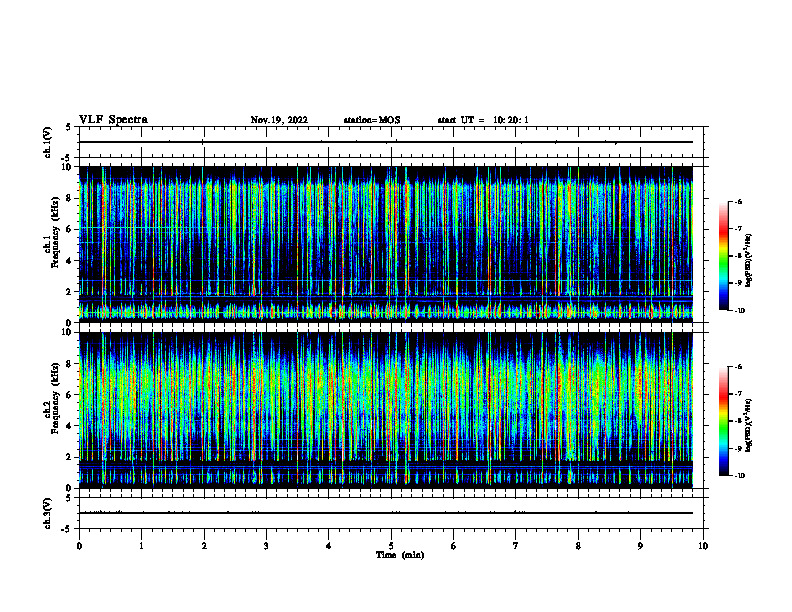The height and width of the screenshot is (612, 792).
Task: Click the ch.1 spectrogram panel
Action: click(x=386, y=244)
